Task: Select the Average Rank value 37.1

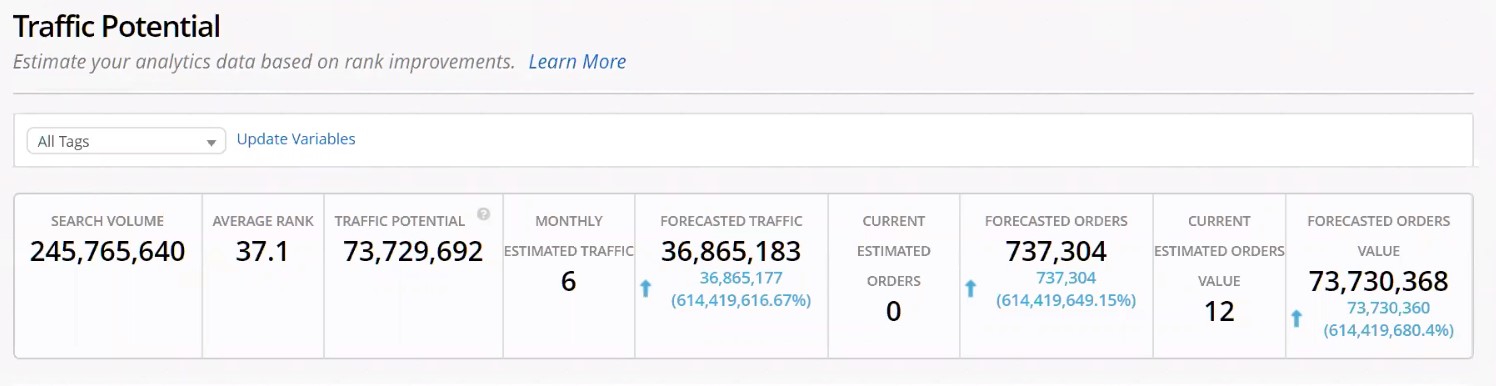Action: click(263, 252)
